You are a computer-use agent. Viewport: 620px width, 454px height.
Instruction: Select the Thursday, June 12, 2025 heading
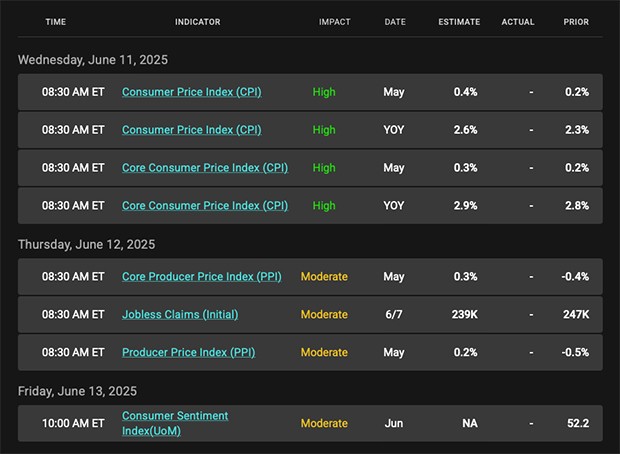click(86, 244)
